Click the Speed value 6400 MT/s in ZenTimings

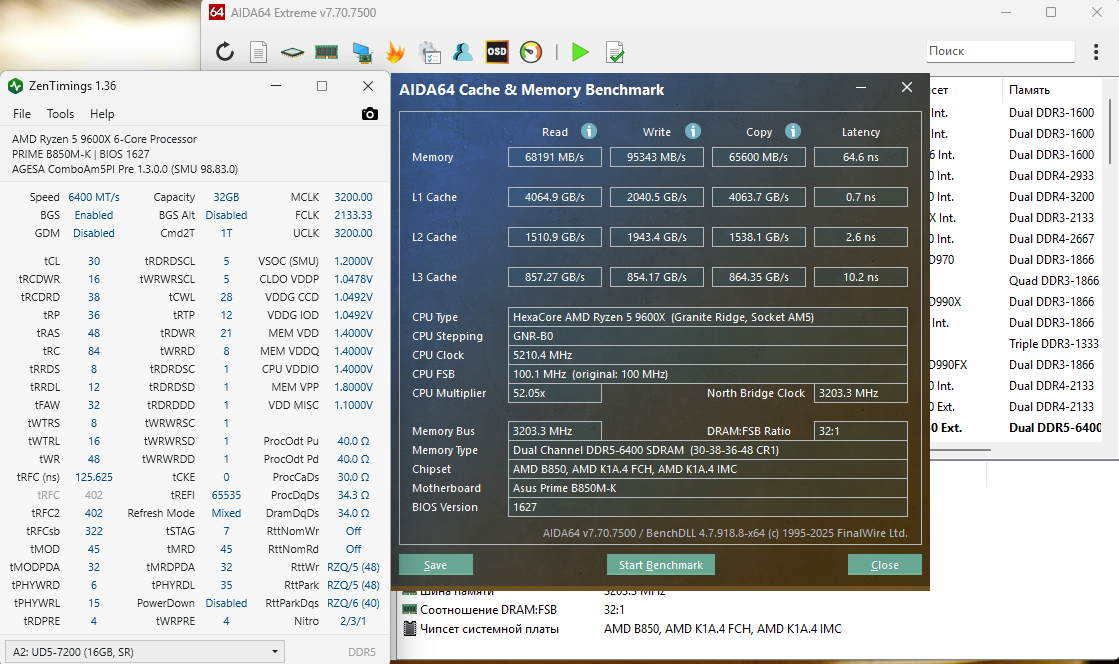click(x=94, y=197)
